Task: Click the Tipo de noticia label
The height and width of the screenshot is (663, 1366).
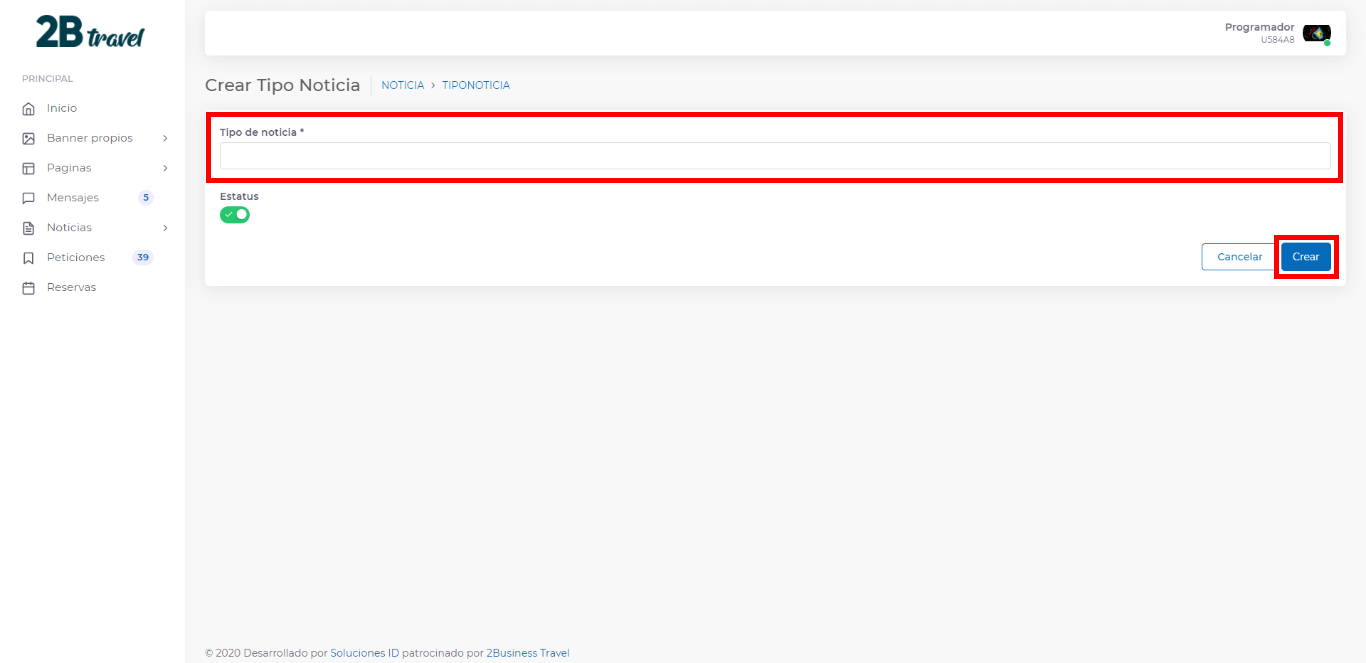Action: (x=262, y=132)
